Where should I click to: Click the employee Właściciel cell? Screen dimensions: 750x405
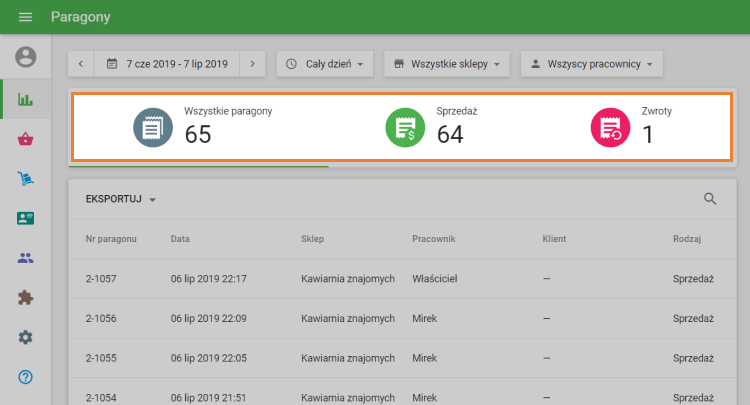pyautogui.click(x=435, y=279)
